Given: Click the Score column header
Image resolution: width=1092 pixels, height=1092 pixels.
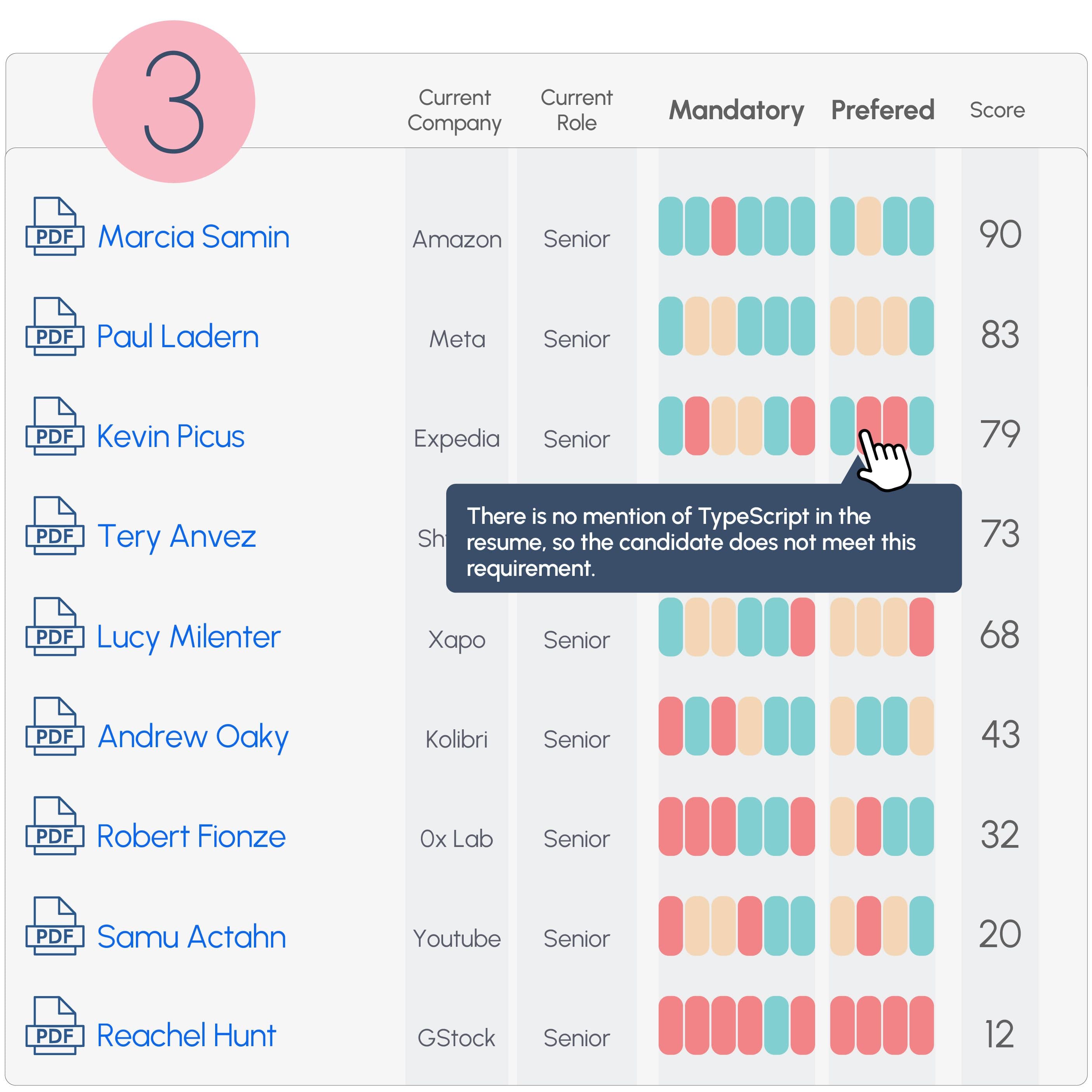Looking at the screenshot, I should [997, 110].
